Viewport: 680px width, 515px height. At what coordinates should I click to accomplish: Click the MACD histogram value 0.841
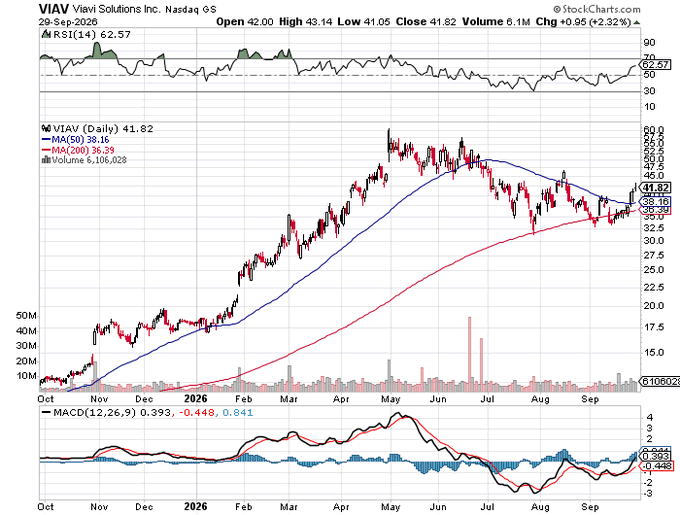(x=238, y=413)
